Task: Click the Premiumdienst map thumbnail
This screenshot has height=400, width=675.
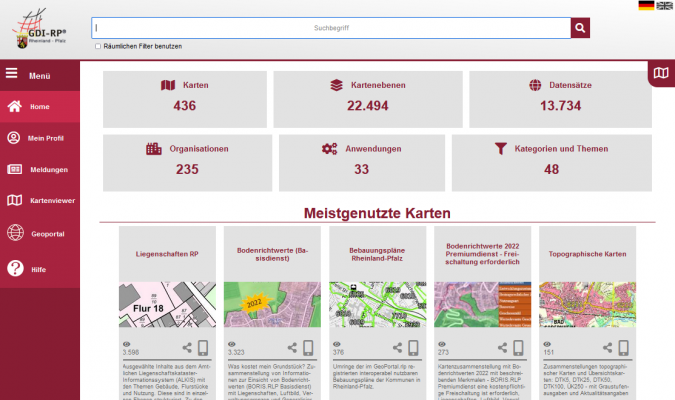Action: 483,304
